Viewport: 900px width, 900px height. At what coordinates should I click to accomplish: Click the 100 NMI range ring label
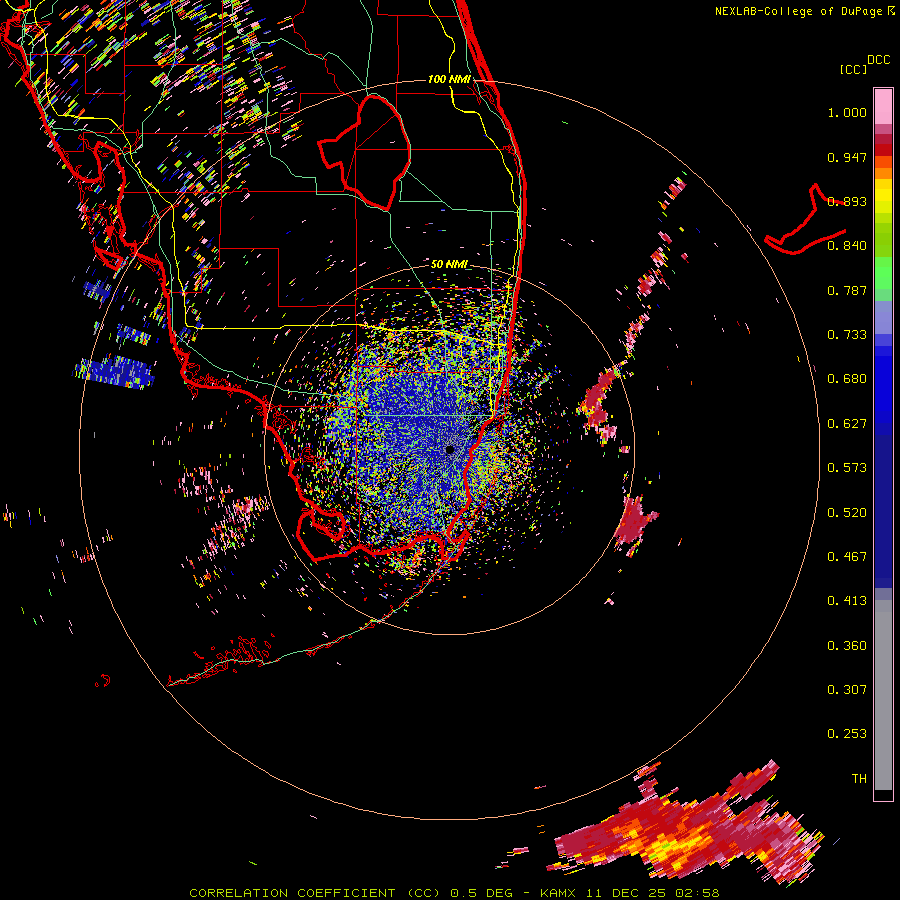click(x=449, y=79)
